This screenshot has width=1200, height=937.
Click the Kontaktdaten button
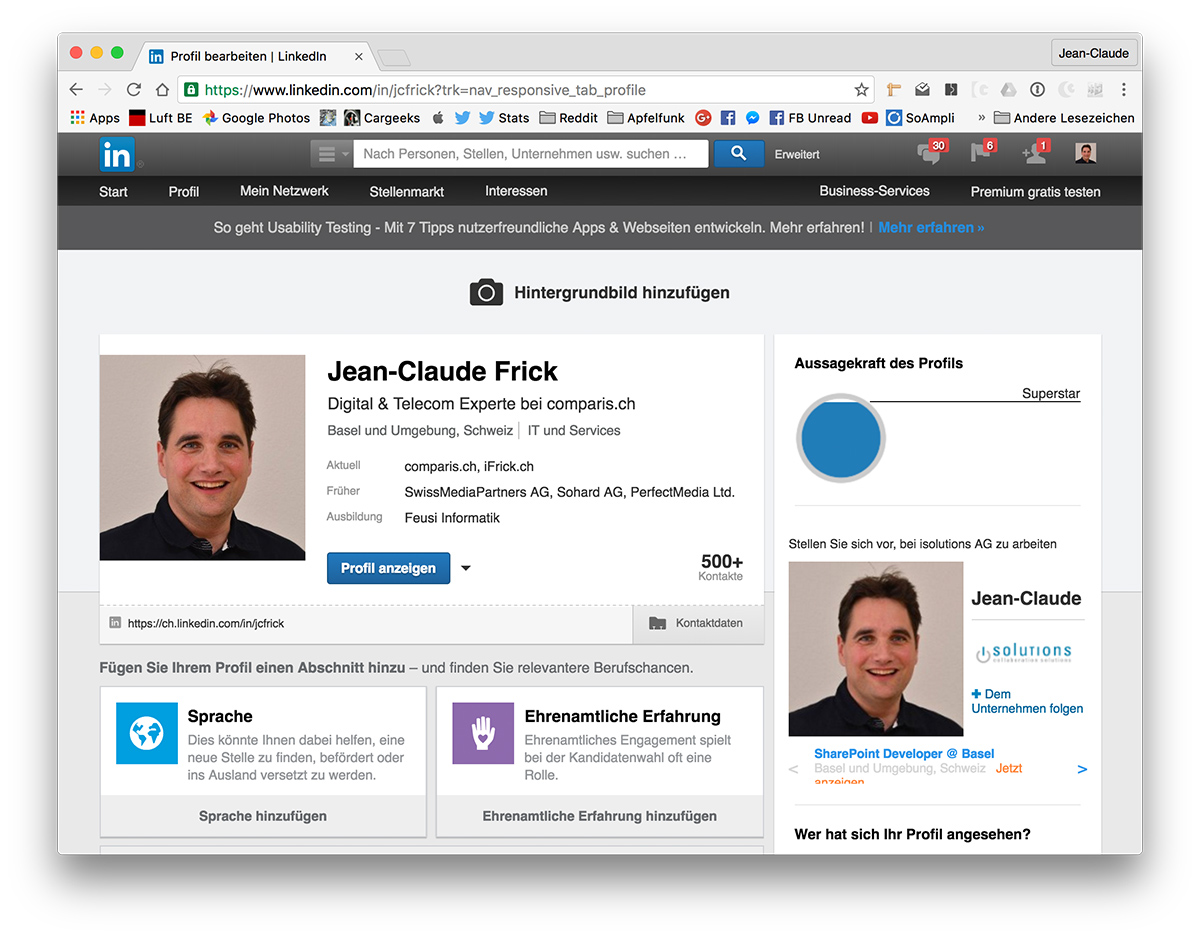coord(698,623)
